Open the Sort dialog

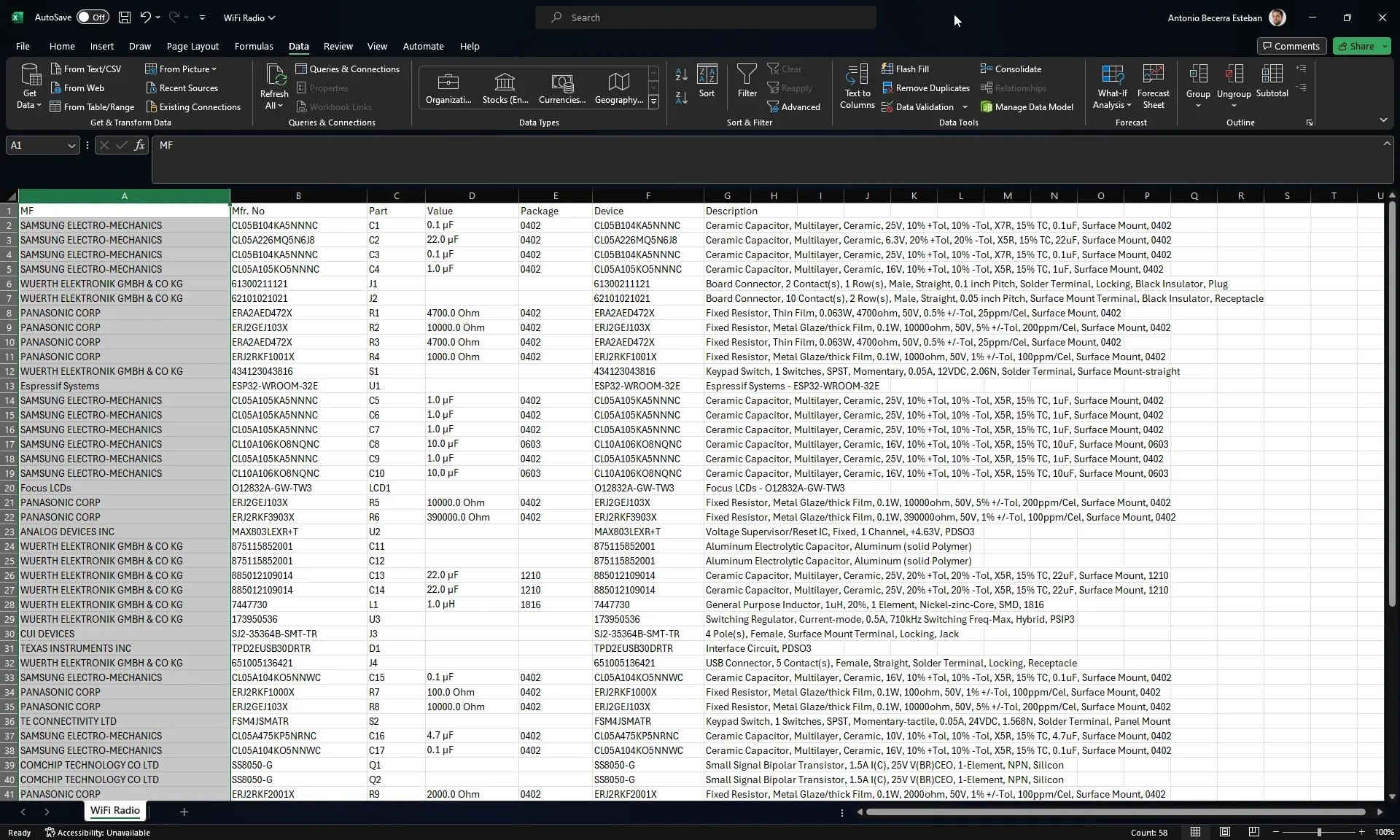coord(707,81)
